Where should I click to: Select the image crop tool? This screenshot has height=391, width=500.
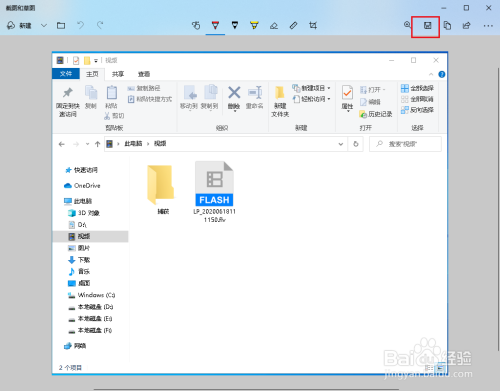(313, 25)
